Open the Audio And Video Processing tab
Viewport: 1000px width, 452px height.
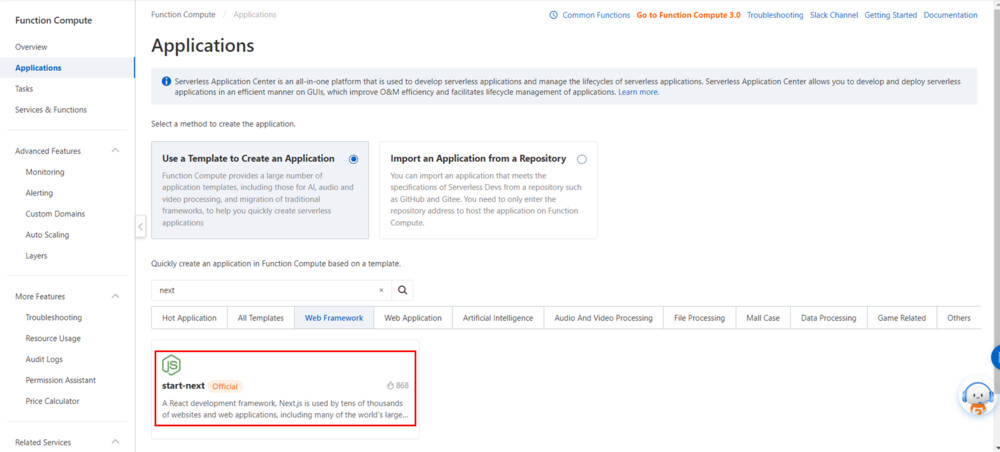pos(603,317)
